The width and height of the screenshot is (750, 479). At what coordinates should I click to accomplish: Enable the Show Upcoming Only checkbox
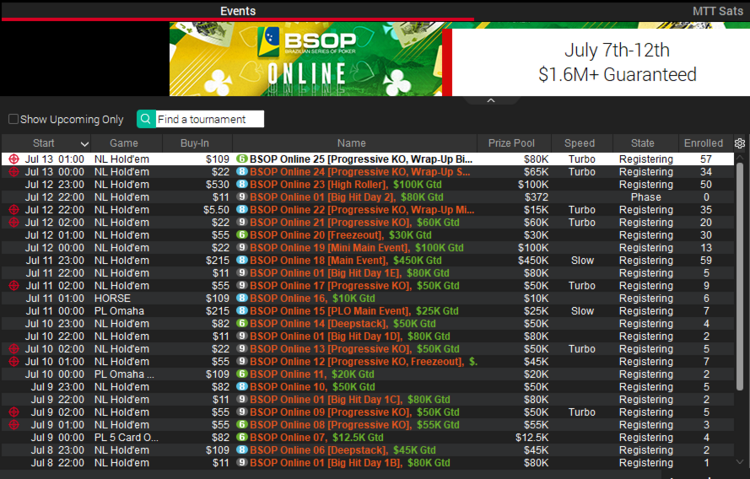coord(13,119)
